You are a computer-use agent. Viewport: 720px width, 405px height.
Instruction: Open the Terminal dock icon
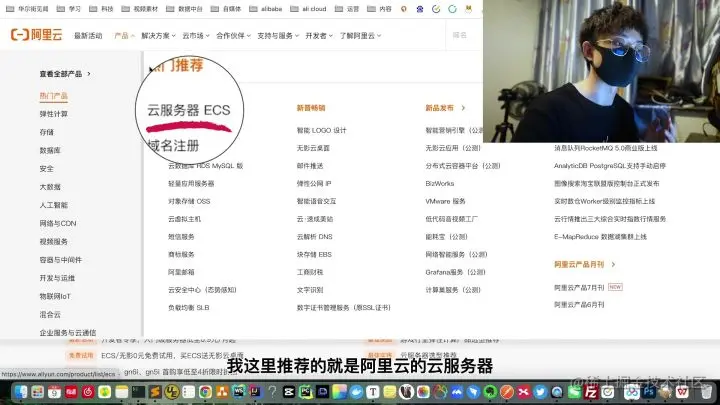tap(138, 392)
